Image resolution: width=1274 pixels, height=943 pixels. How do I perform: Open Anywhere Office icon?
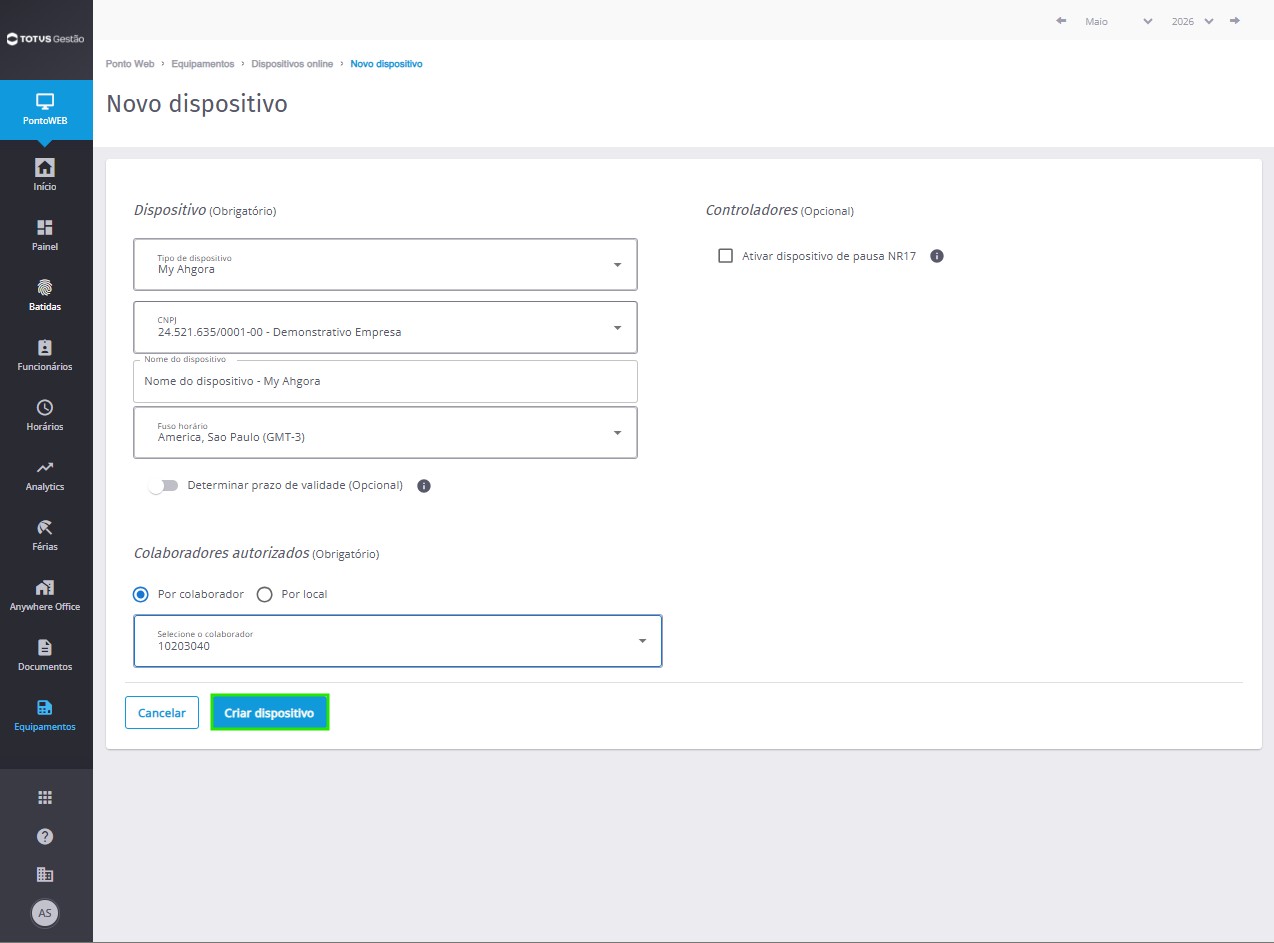44,587
